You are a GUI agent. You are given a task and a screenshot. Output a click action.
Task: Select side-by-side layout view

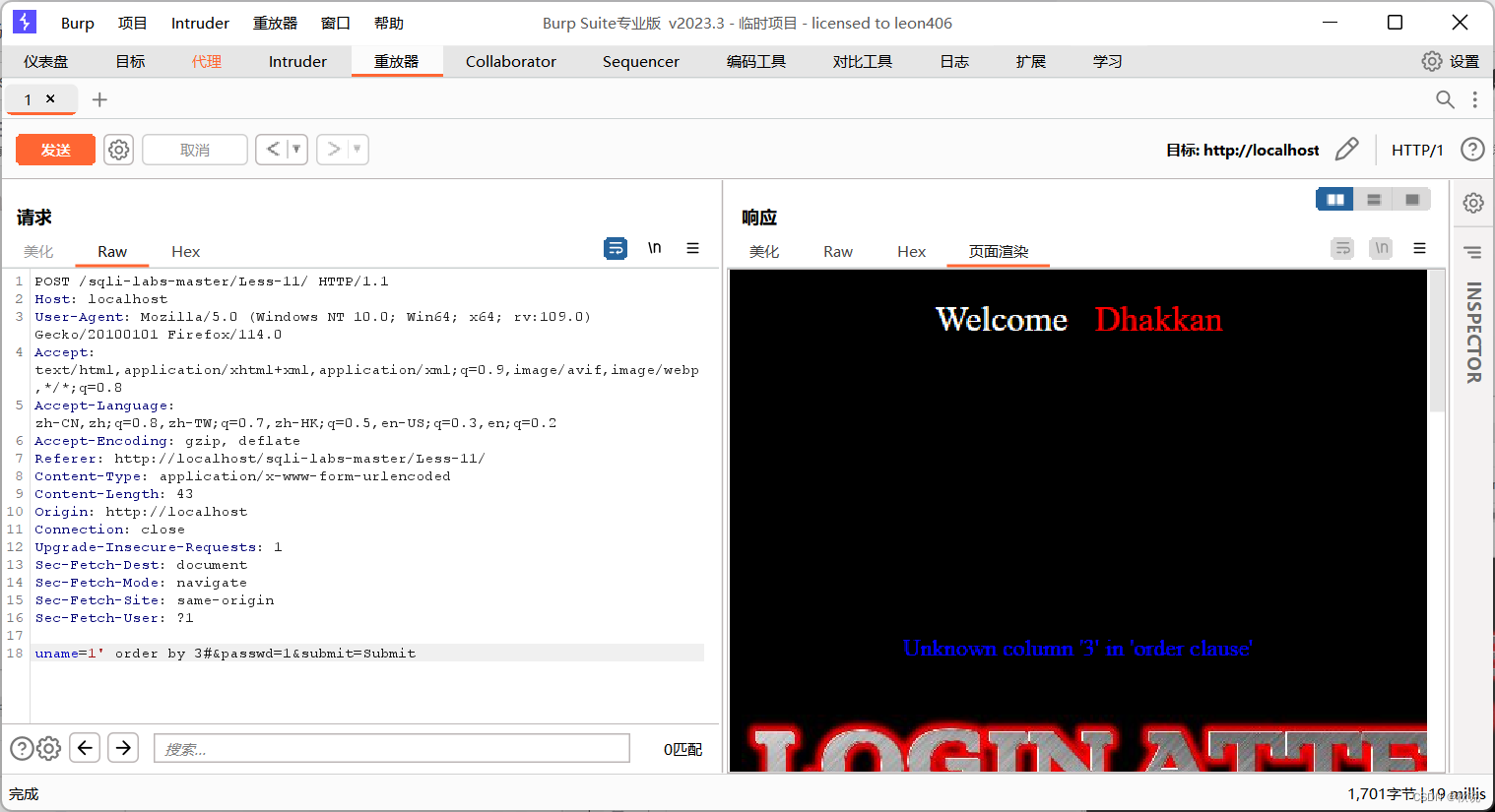(x=1335, y=200)
